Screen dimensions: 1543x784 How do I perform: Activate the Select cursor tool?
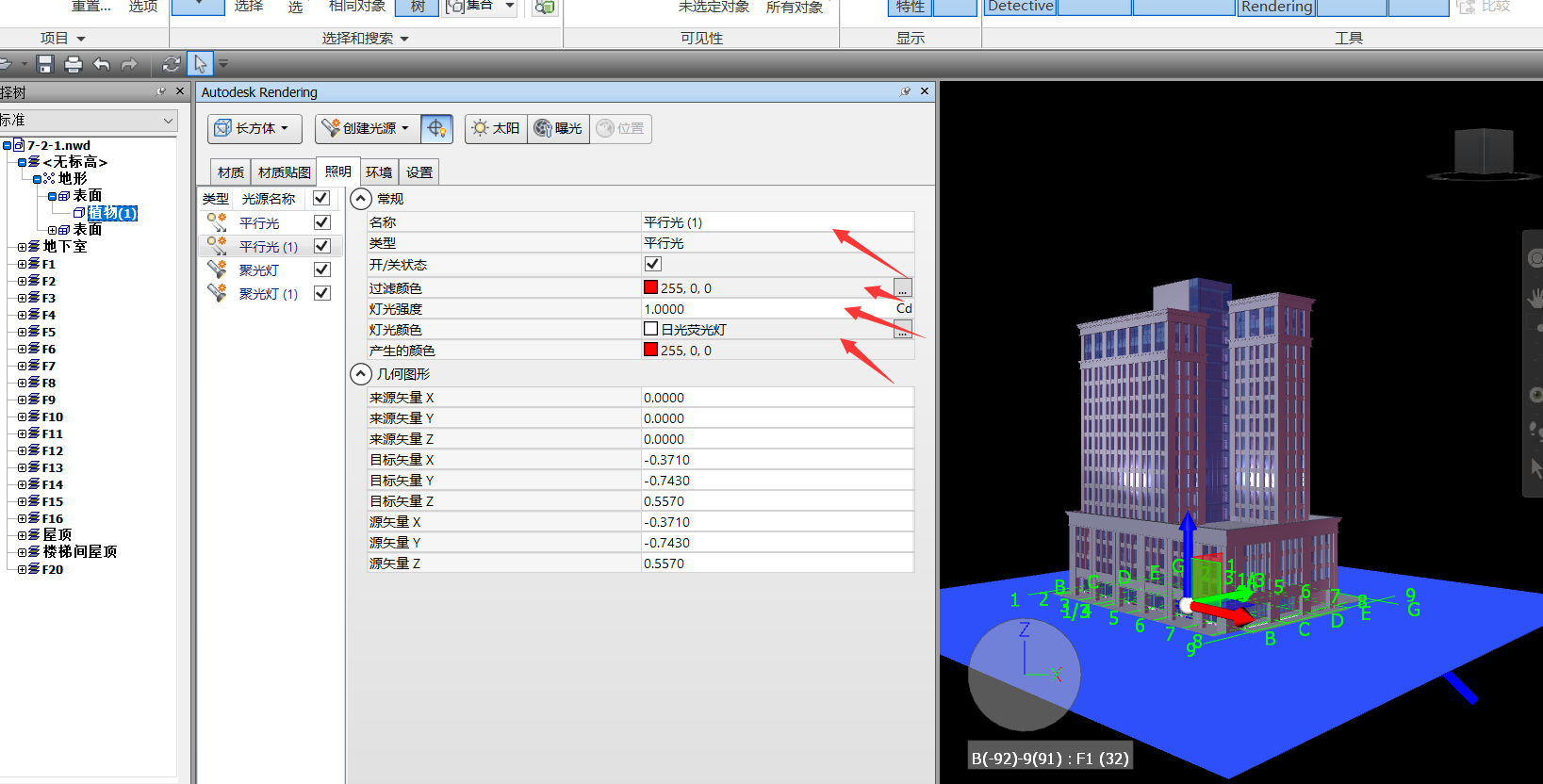[200, 64]
